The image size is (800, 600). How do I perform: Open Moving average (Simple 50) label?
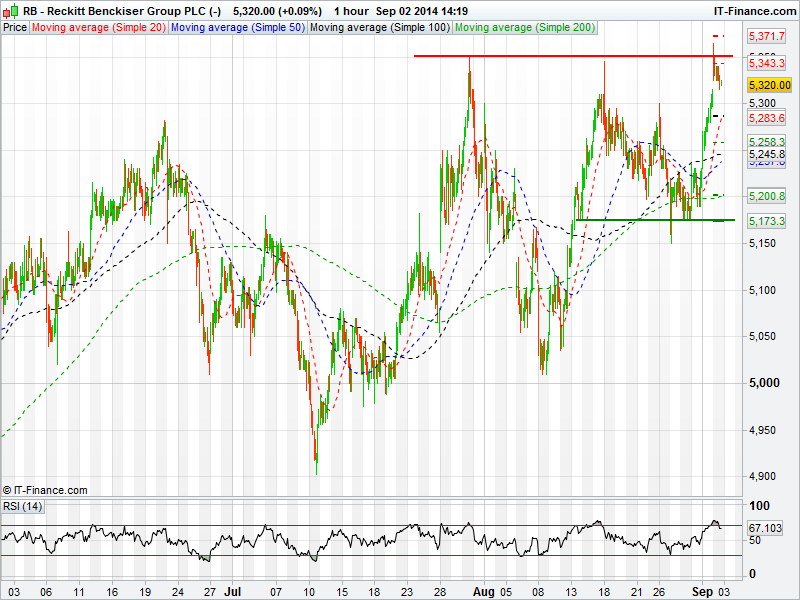[237, 28]
